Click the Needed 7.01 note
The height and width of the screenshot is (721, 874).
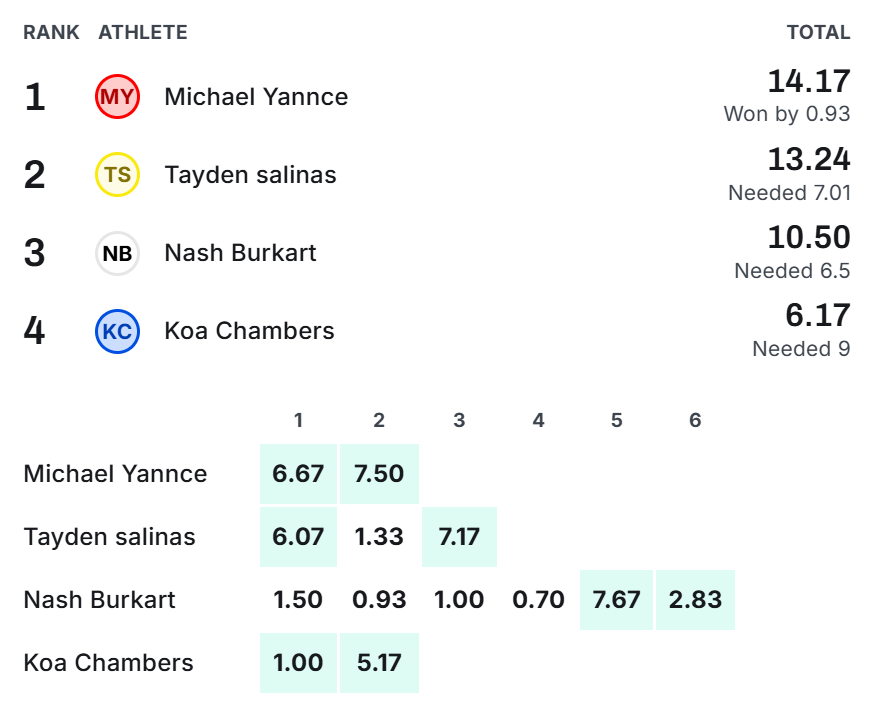coord(789,193)
